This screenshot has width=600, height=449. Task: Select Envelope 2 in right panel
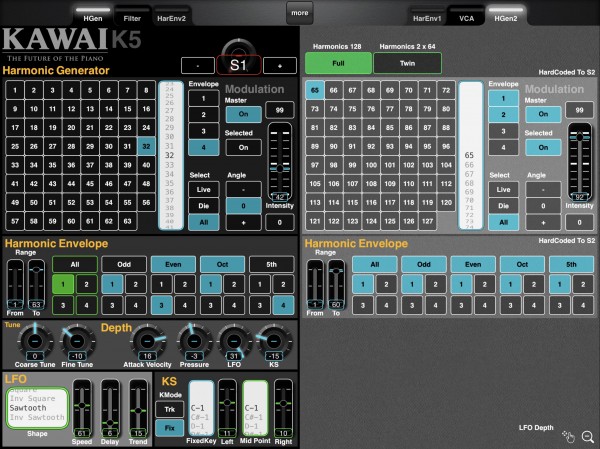[504, 114]
